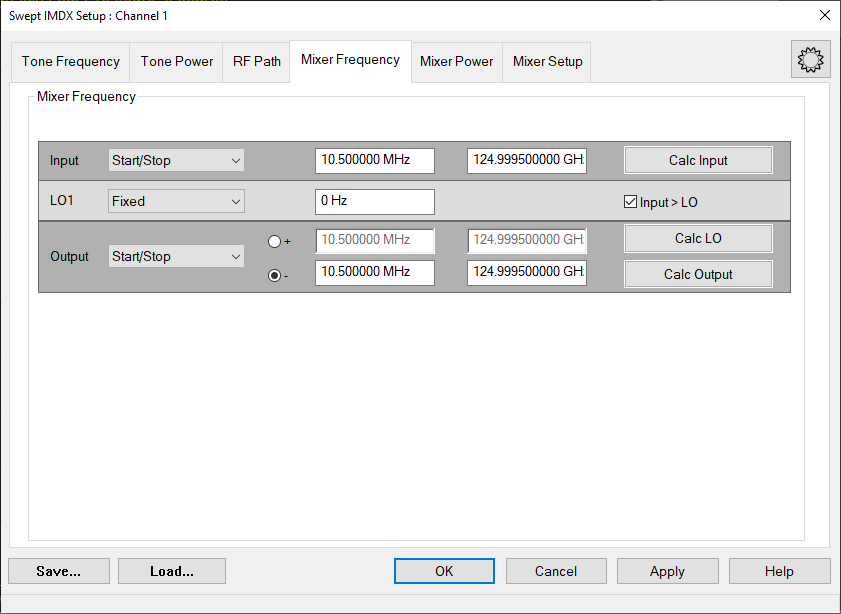Click the Input start frequency field
Screen dimensions: 841x614
click(374, 160)
